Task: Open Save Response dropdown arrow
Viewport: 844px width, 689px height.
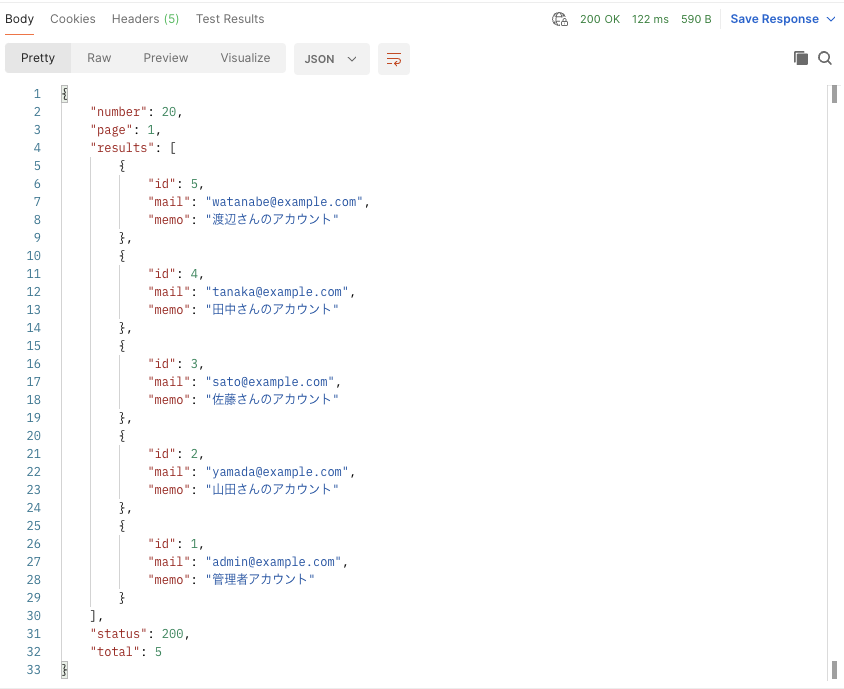Action: [x=831, y=19]
